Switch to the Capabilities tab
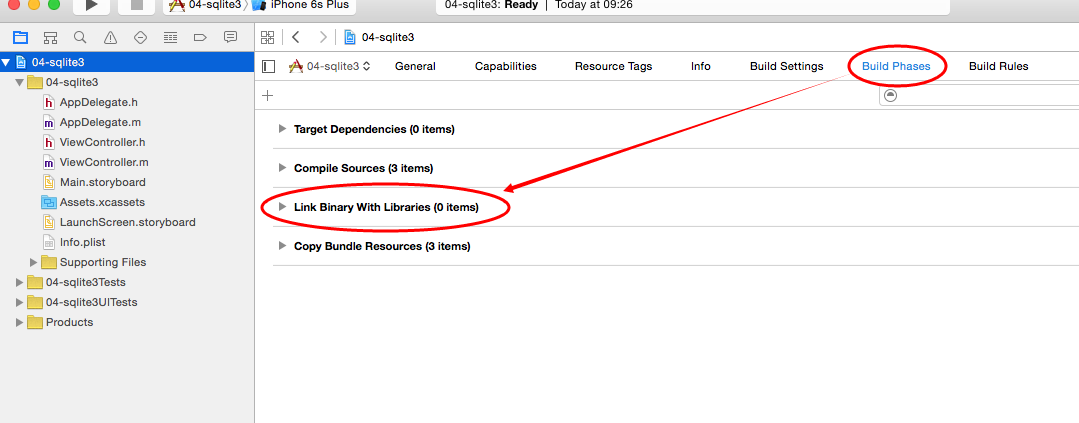The image size is (1079, 423). point(506,67)
